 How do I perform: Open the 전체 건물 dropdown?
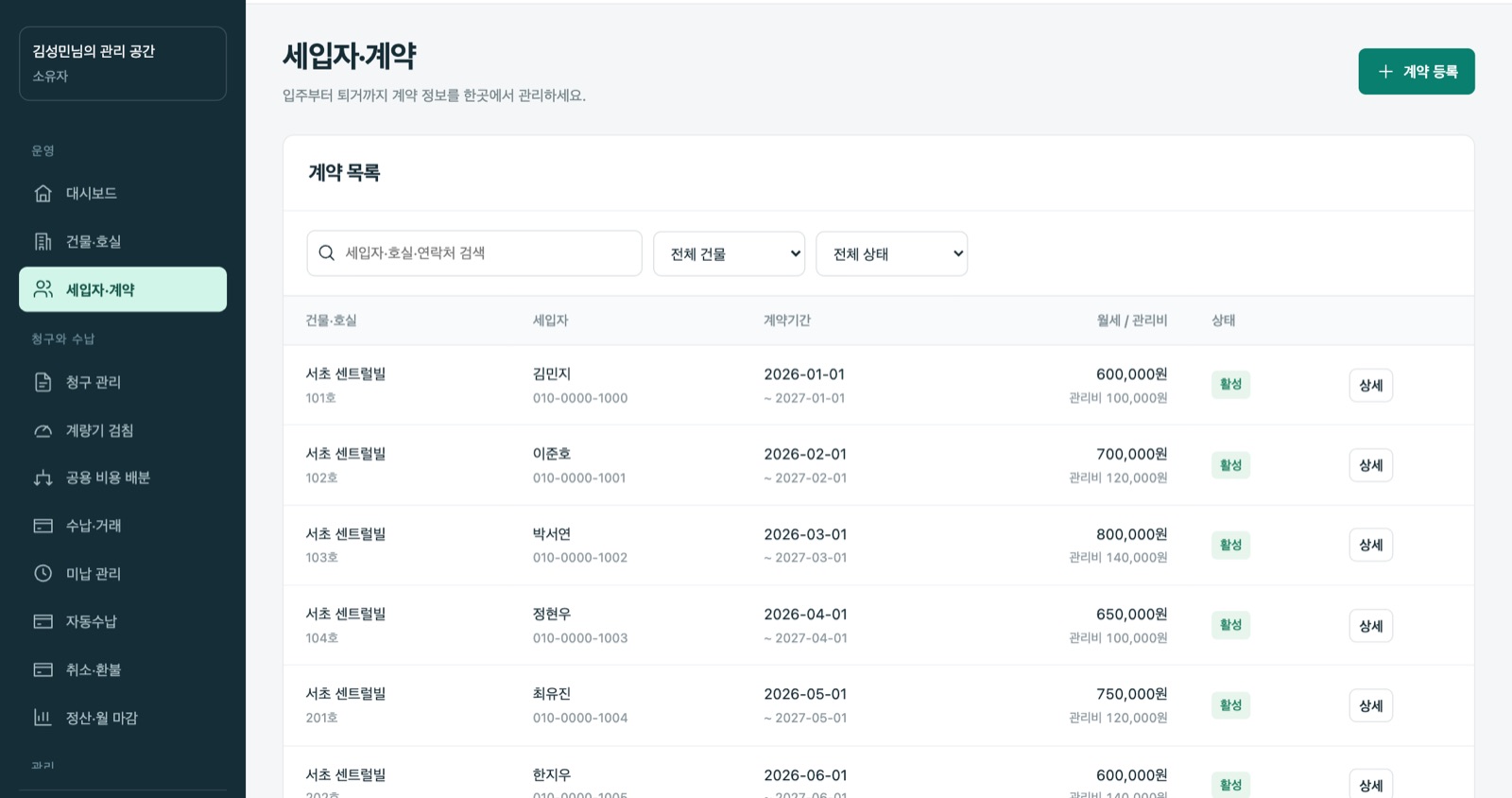point(729,253)
